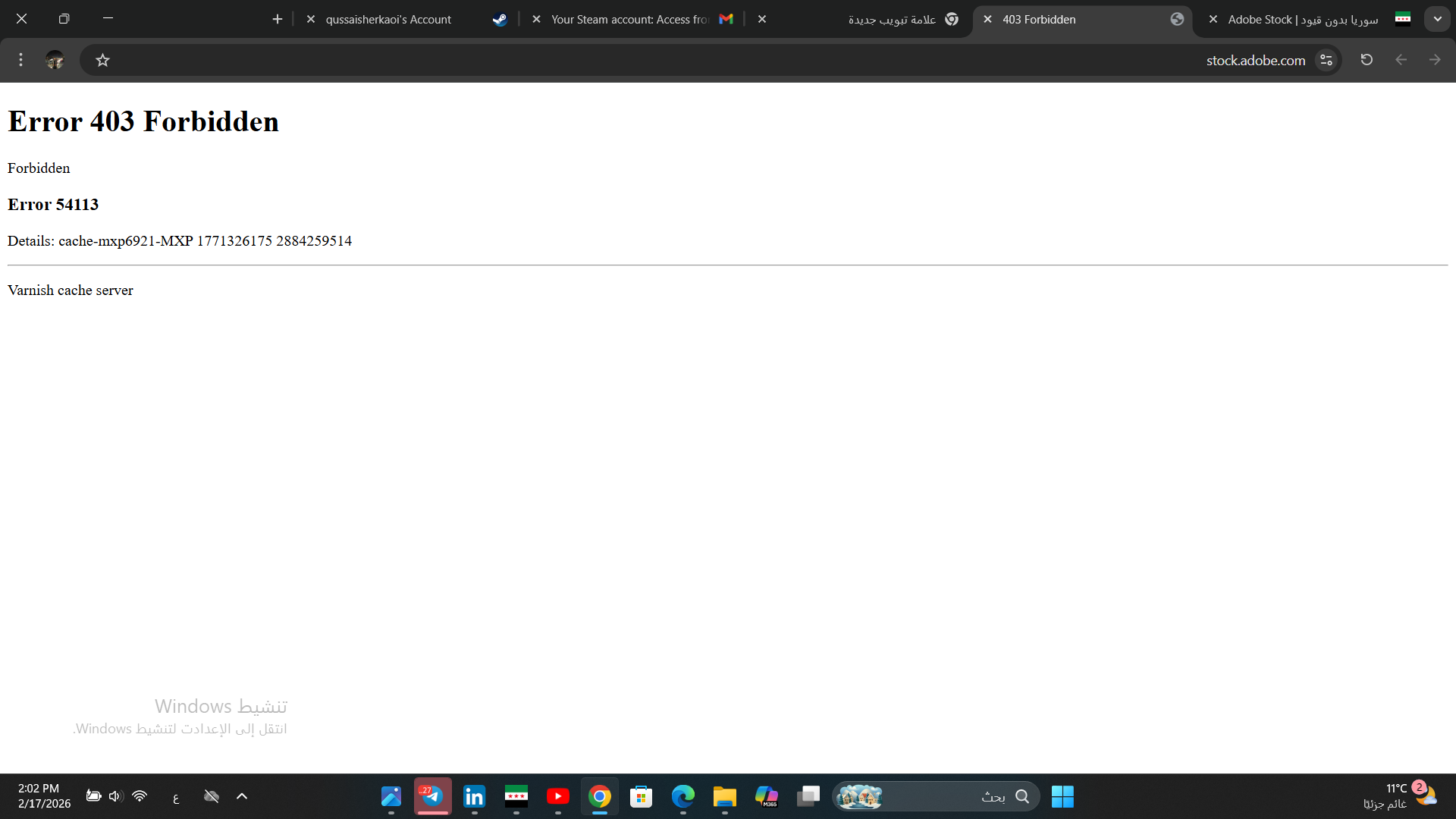This screenshot has height=819, width=1456.
Task: Expand the tab search dropdown arrow
Action: [1437, 19]
